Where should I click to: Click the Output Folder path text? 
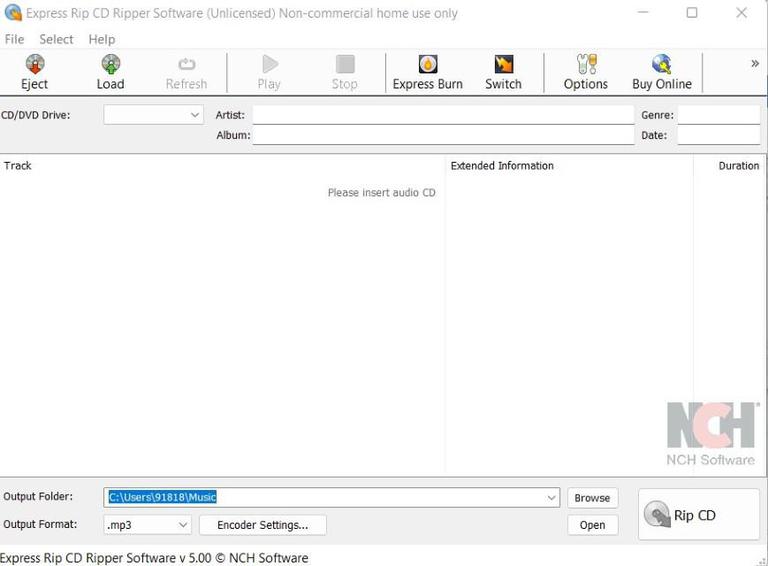[x=162, y=497]
